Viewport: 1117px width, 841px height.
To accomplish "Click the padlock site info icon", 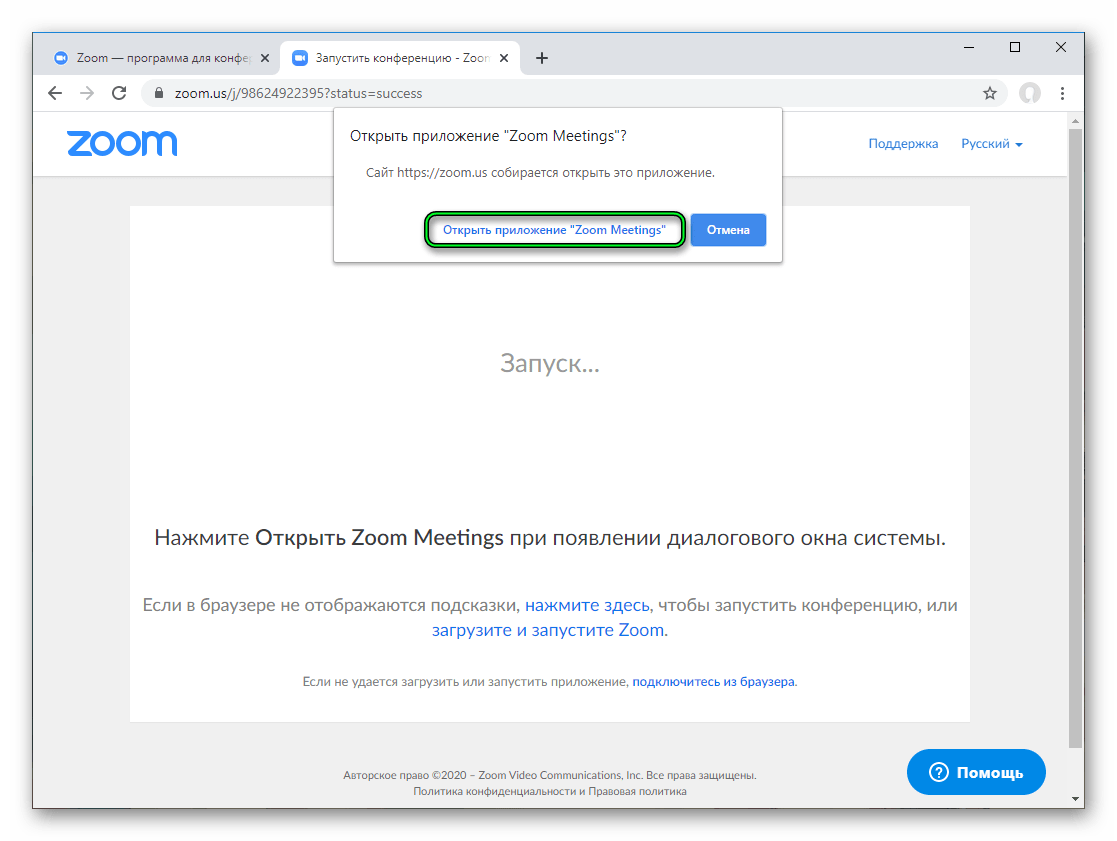I will click(159, 93).
